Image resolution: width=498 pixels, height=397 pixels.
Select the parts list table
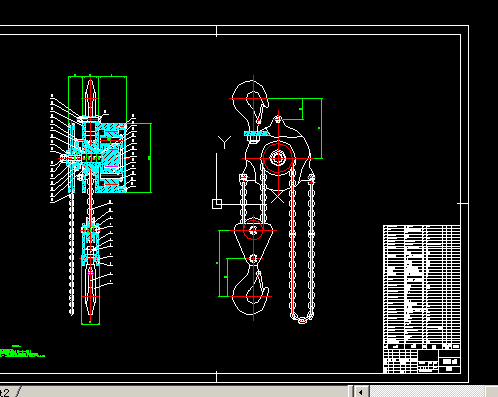(x=422, y=287)
